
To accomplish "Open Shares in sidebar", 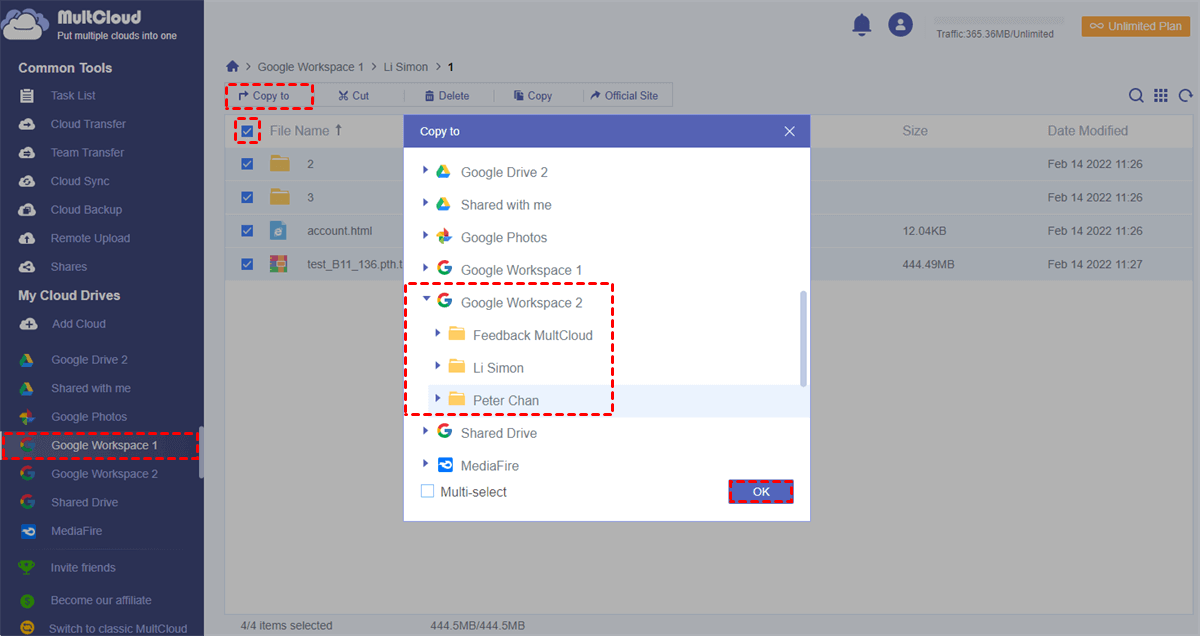I will click(x=68, y=267).
